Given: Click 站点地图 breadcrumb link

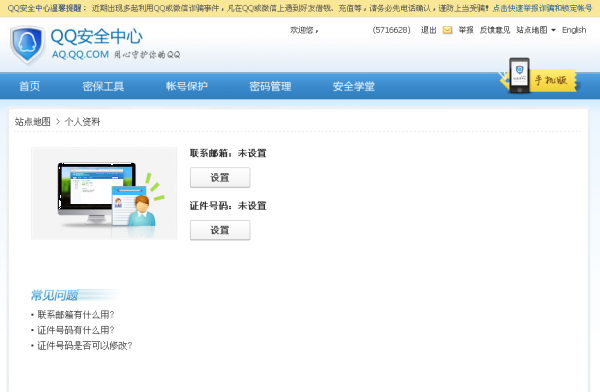Looking at the screenshot, I should 33,122.
